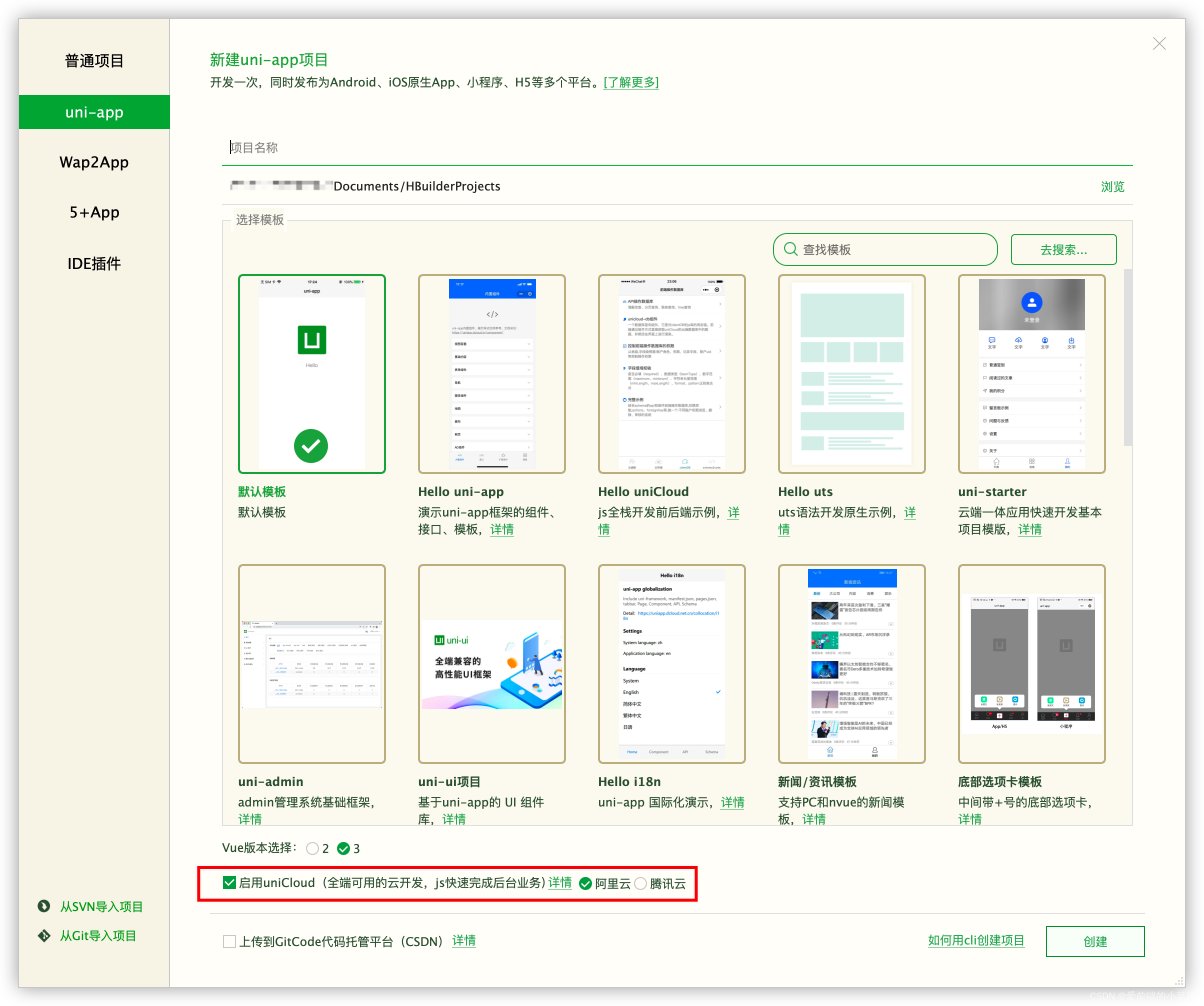Click the 浏览 browse link
The image size is (1204, 1006).
point(1112,186)
